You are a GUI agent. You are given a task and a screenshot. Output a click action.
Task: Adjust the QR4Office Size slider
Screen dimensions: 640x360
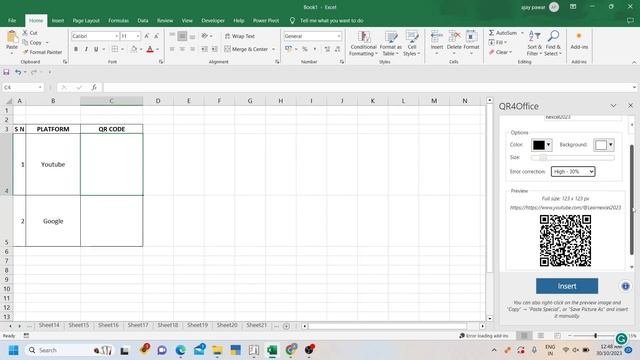[572, 158]
